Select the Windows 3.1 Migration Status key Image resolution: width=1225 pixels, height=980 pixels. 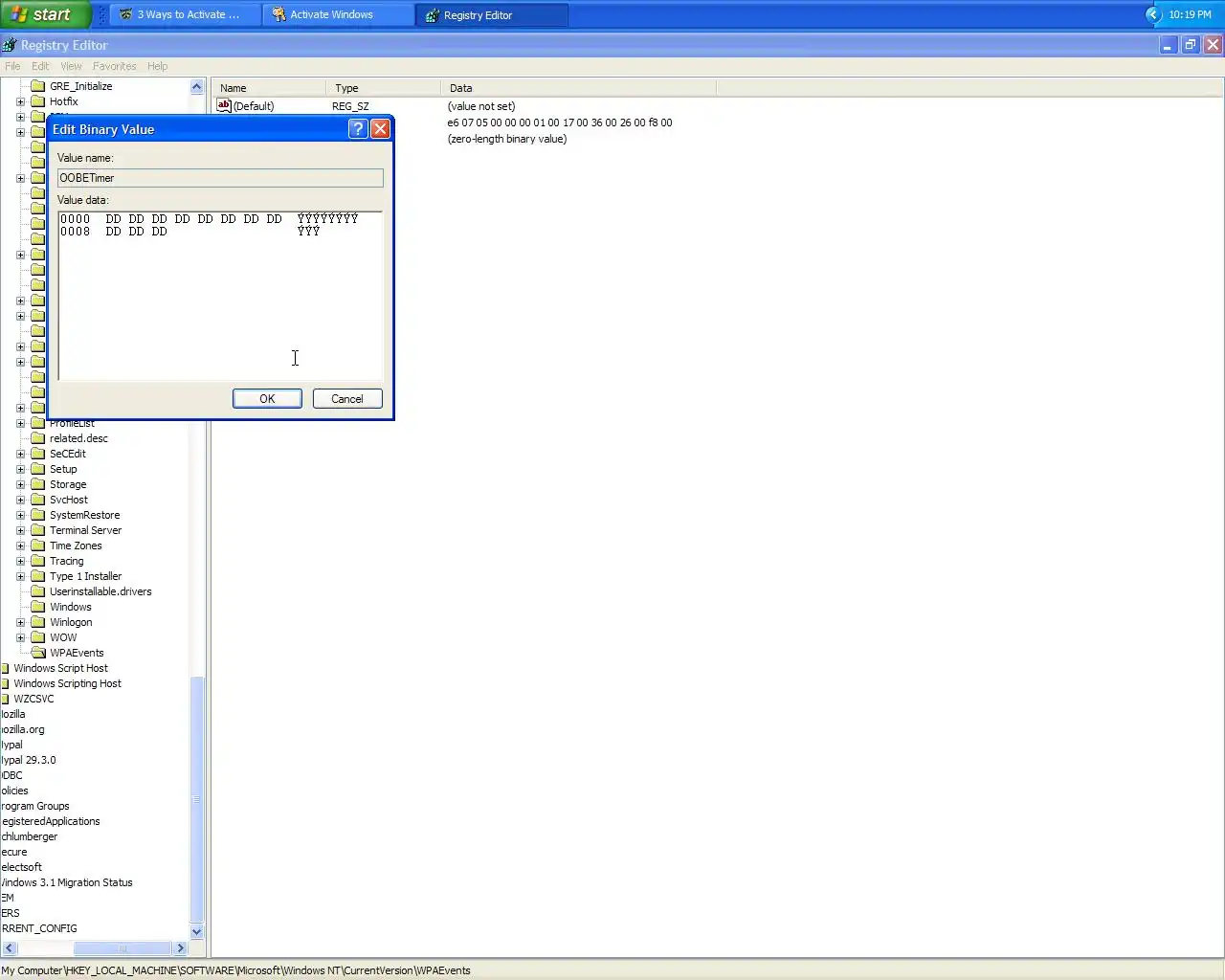[66, 882]
